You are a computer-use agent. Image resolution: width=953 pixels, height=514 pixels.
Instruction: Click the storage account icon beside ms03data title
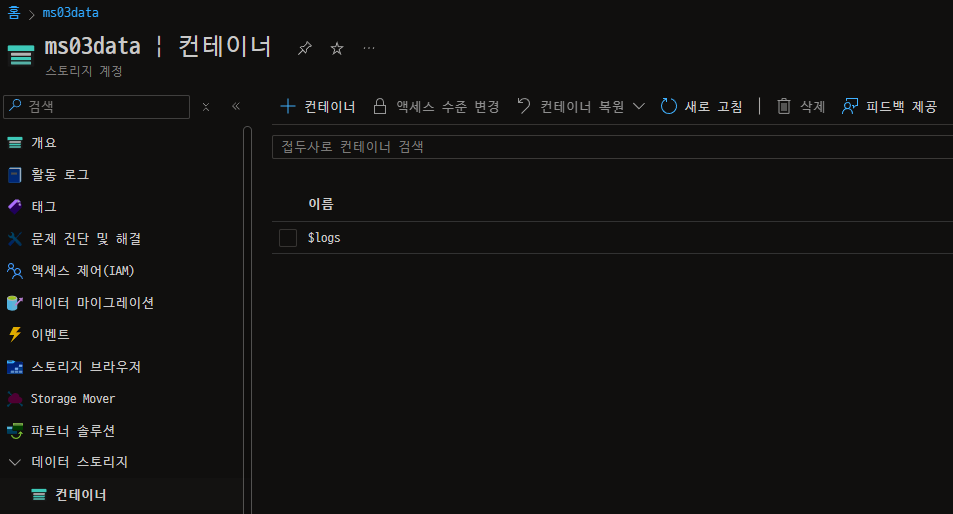pos(21,55)
